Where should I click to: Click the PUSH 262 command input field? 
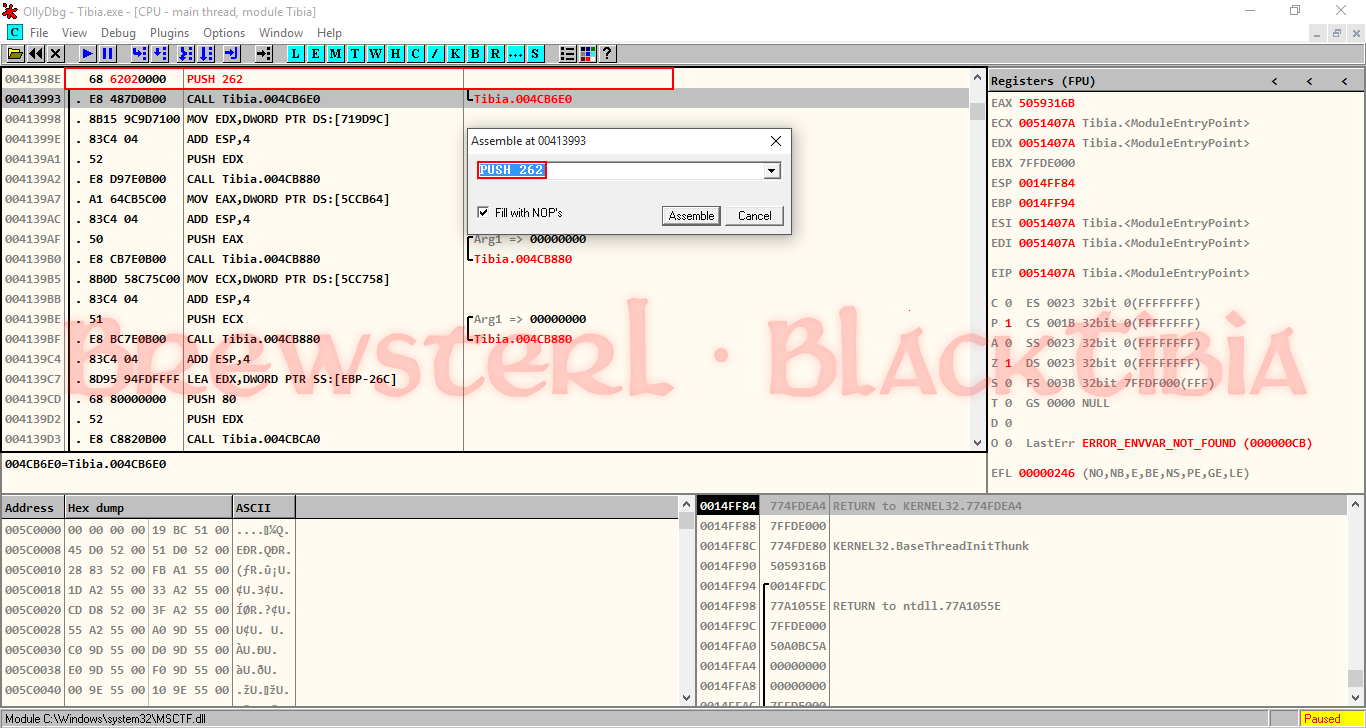tap(620, 171)
